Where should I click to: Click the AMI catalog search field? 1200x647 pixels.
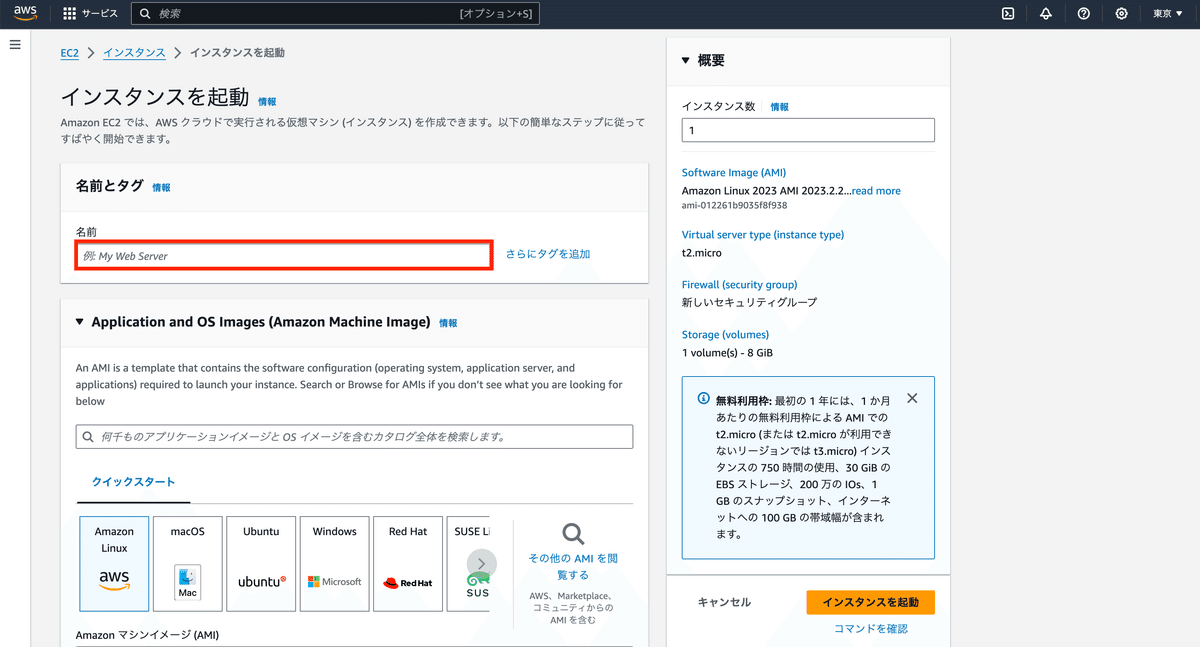pos(355,437)
